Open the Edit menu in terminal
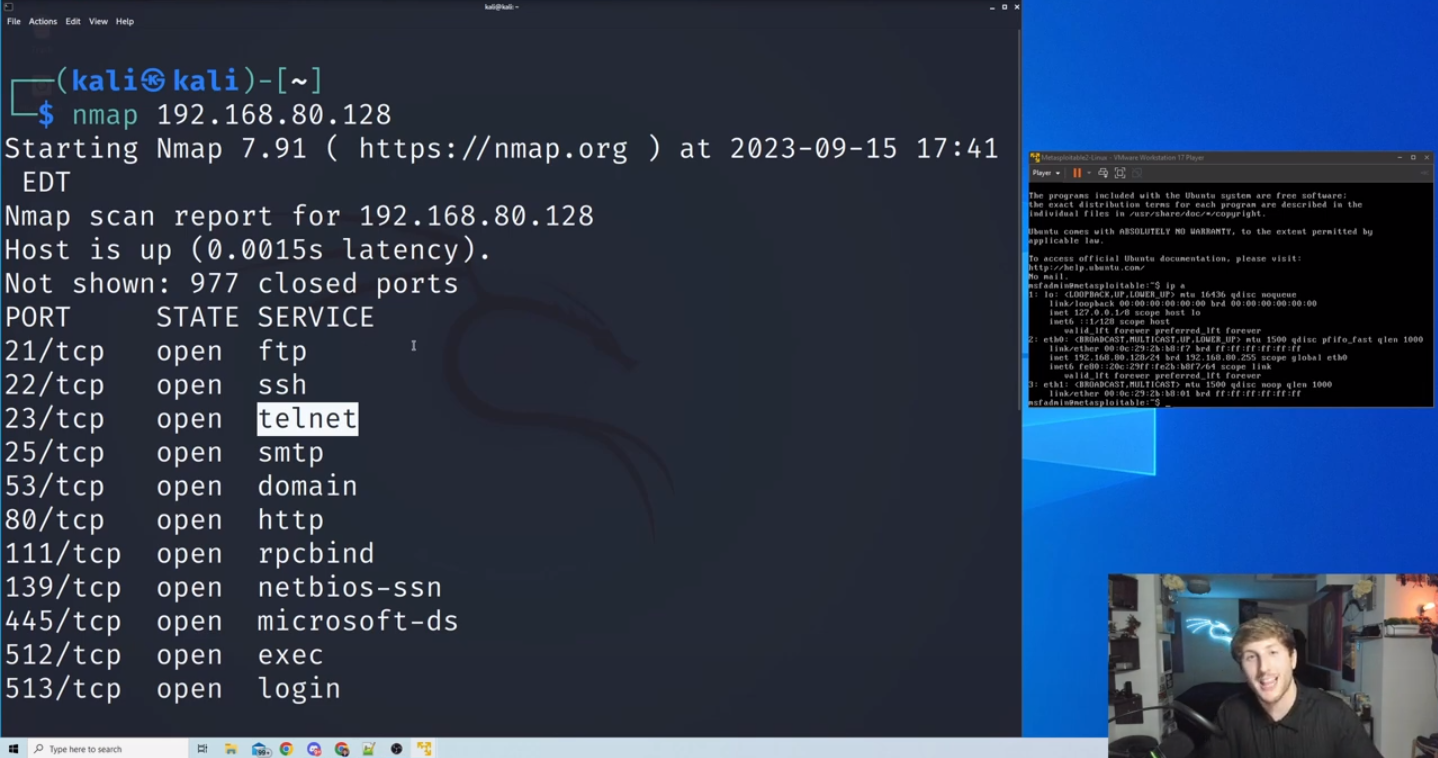This screenshot has width=1438, height=758. pyautogui.click(x=73, y=21)
